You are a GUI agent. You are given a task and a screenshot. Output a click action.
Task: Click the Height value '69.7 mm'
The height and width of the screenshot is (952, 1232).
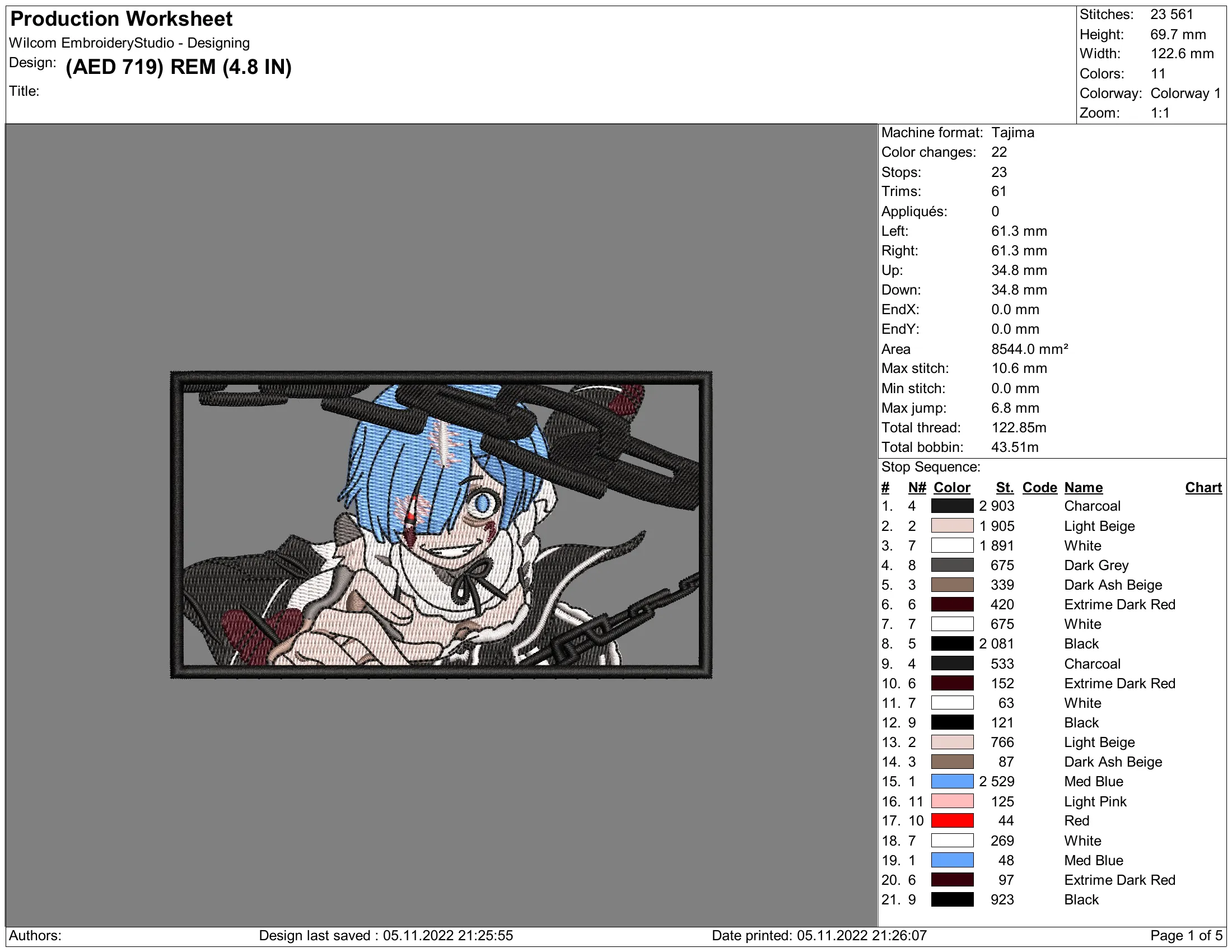1178,34
